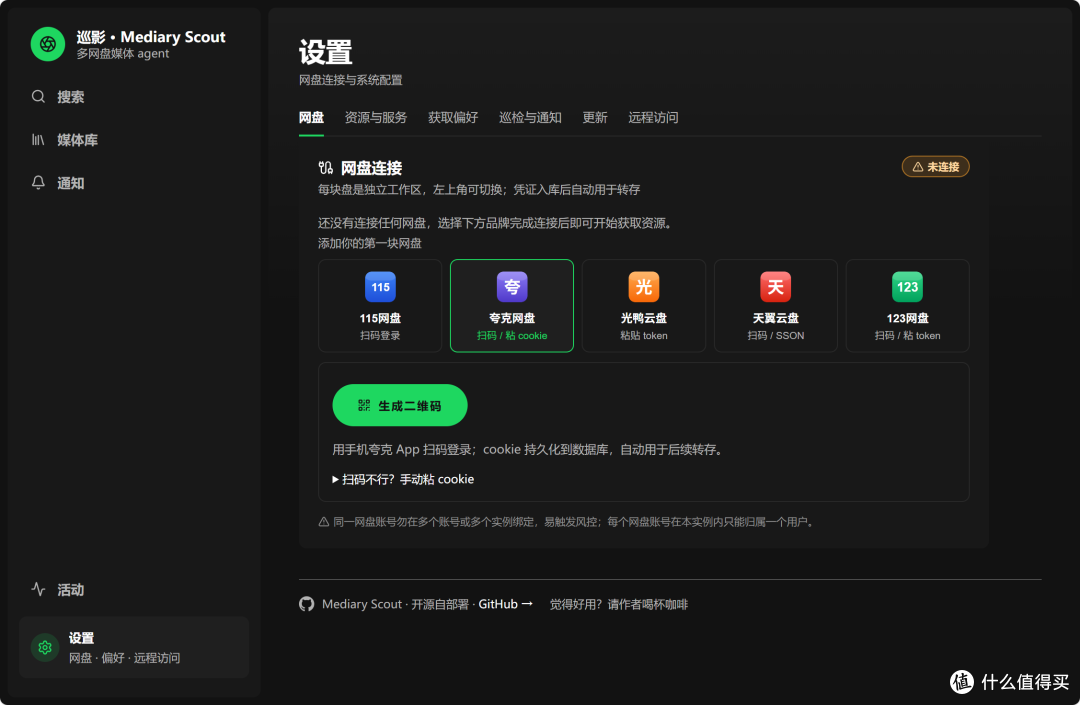Switch to the 资源与服务 tab
The width and height of the screenshot is (1080, 705).
(375, 118)
